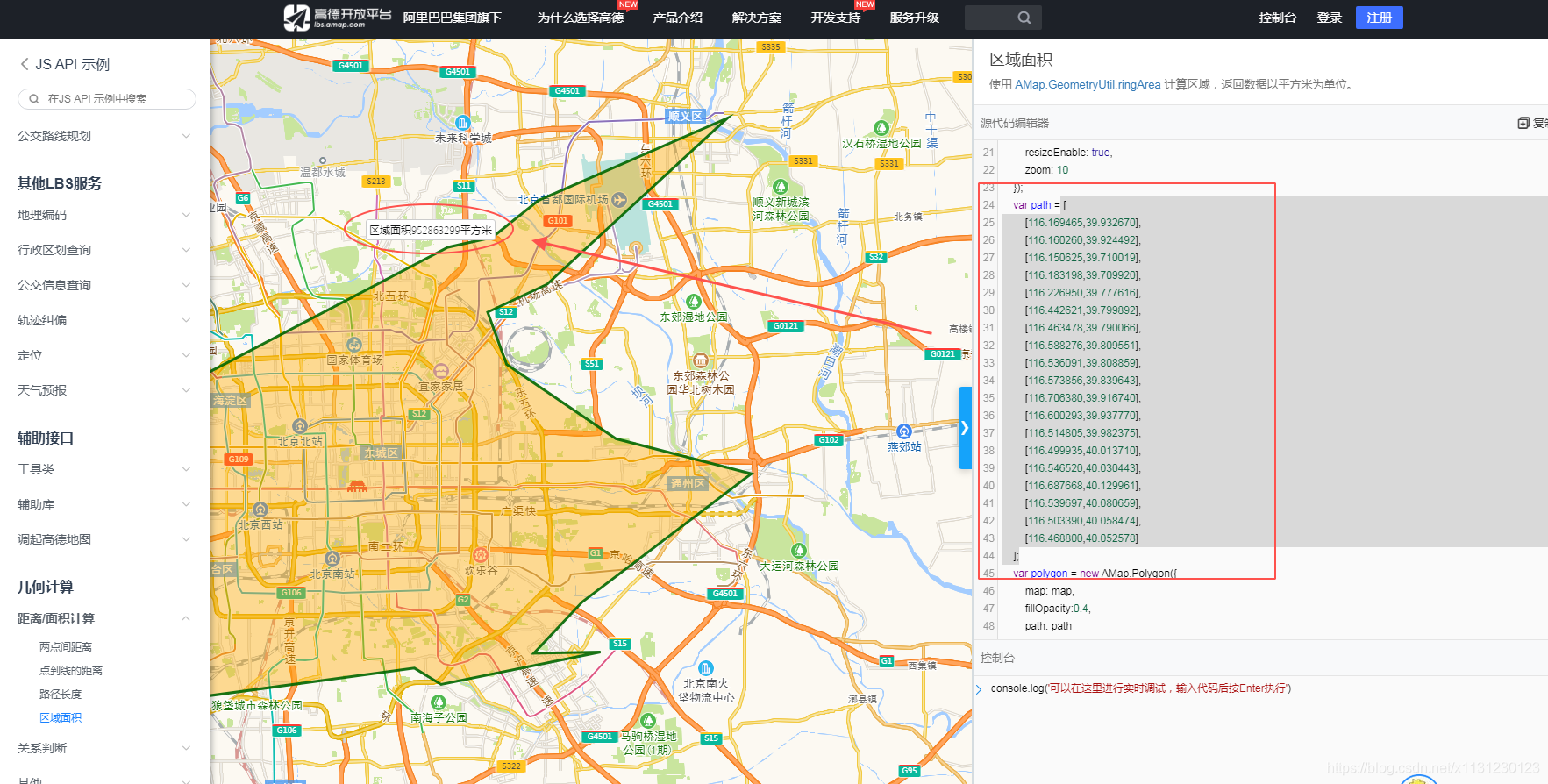The width and height of the screenshot is (1548, 784).
Task: Collapse the code panel with blue arrow handle
Action: point(965,428)
